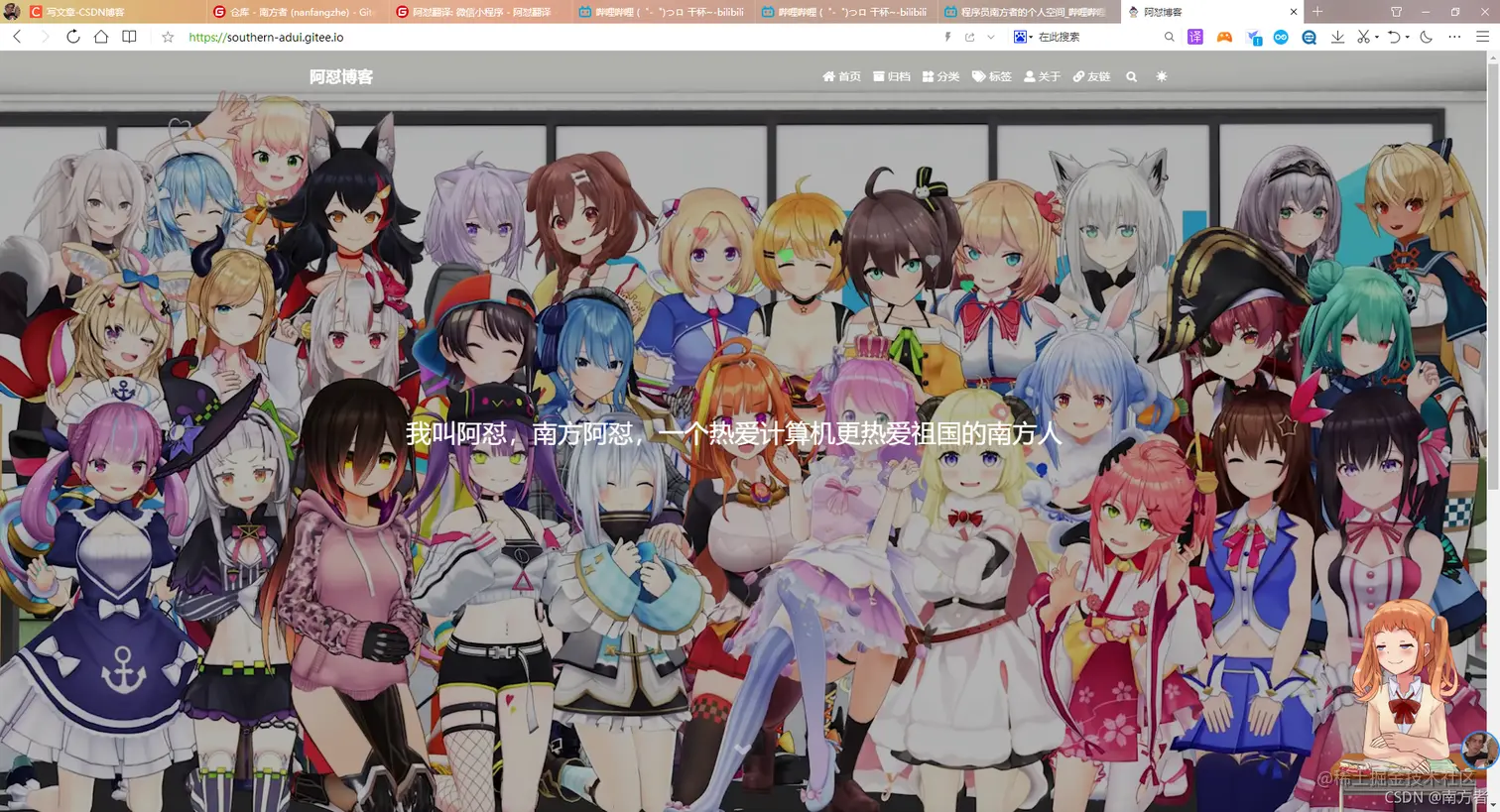
Task: Open the orange game controller extension
Action: (x=1224, y=37)
